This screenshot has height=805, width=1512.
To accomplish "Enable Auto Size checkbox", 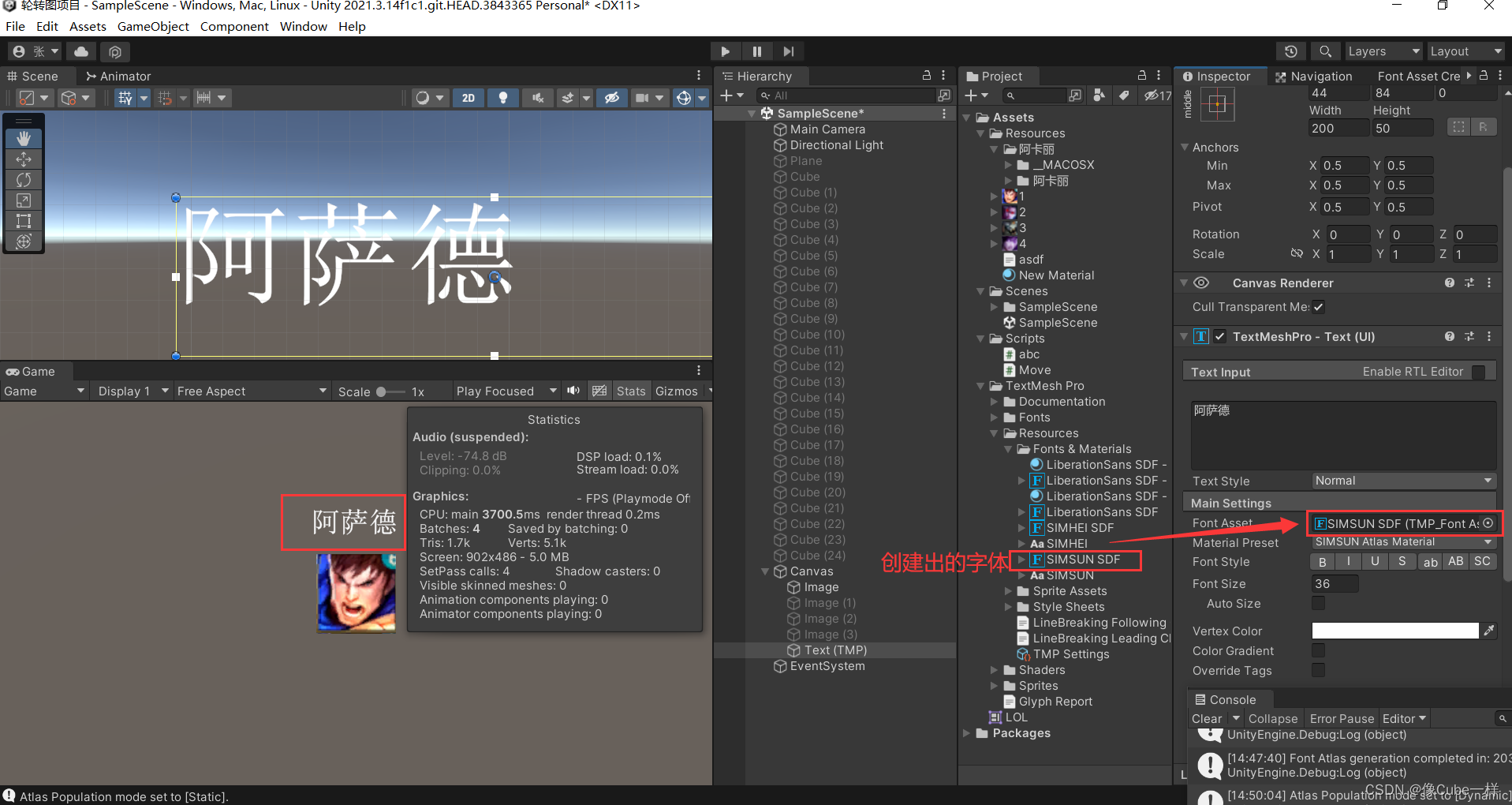I will click(x=1318, y=603).
